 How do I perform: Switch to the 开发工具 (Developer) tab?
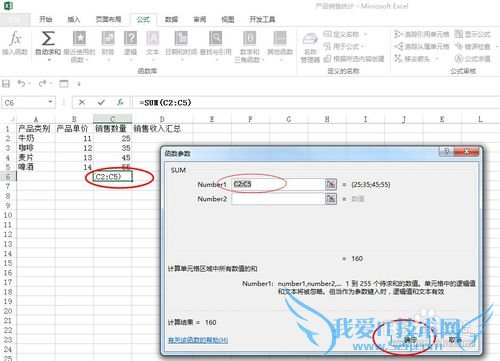[x=262, y=19]
